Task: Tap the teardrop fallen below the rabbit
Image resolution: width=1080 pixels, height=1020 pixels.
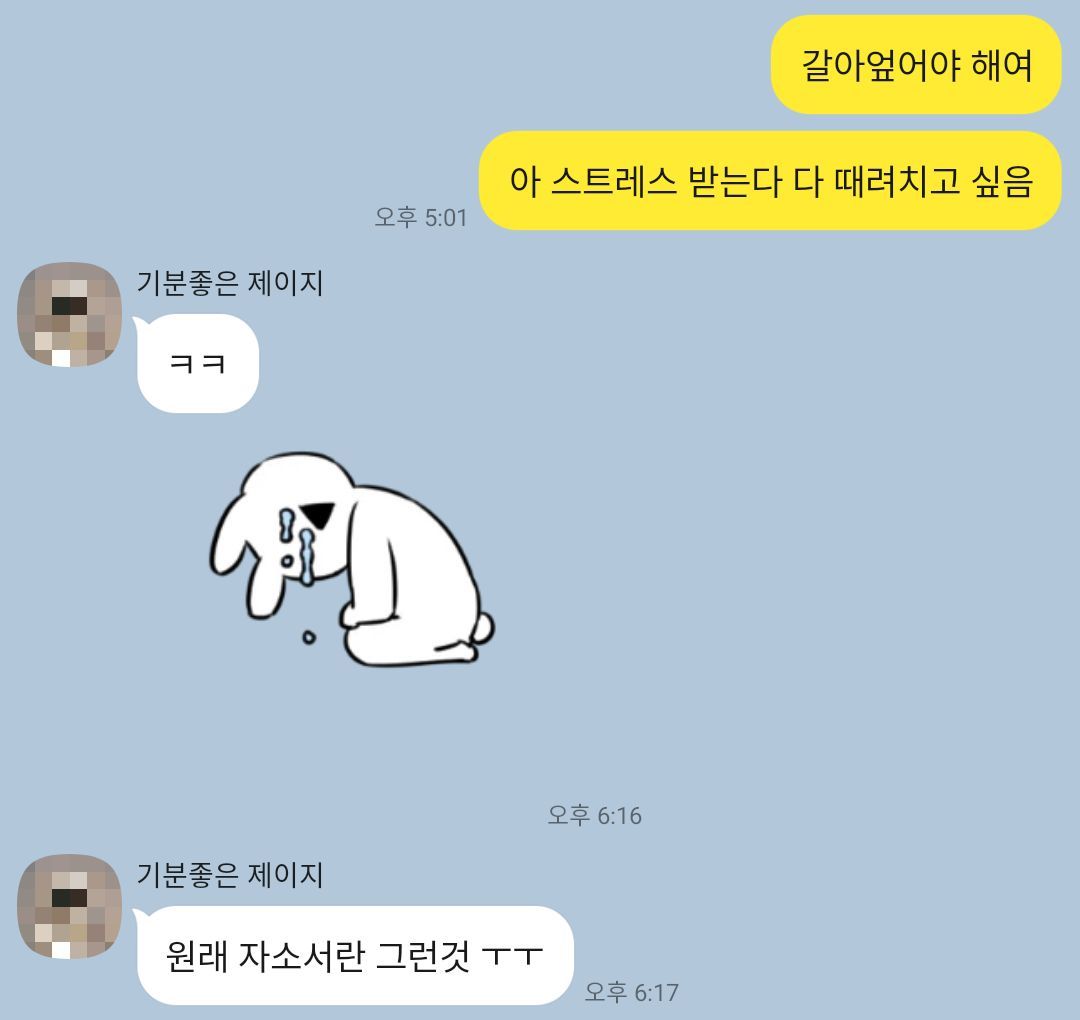Action: [x=309, y=638]
